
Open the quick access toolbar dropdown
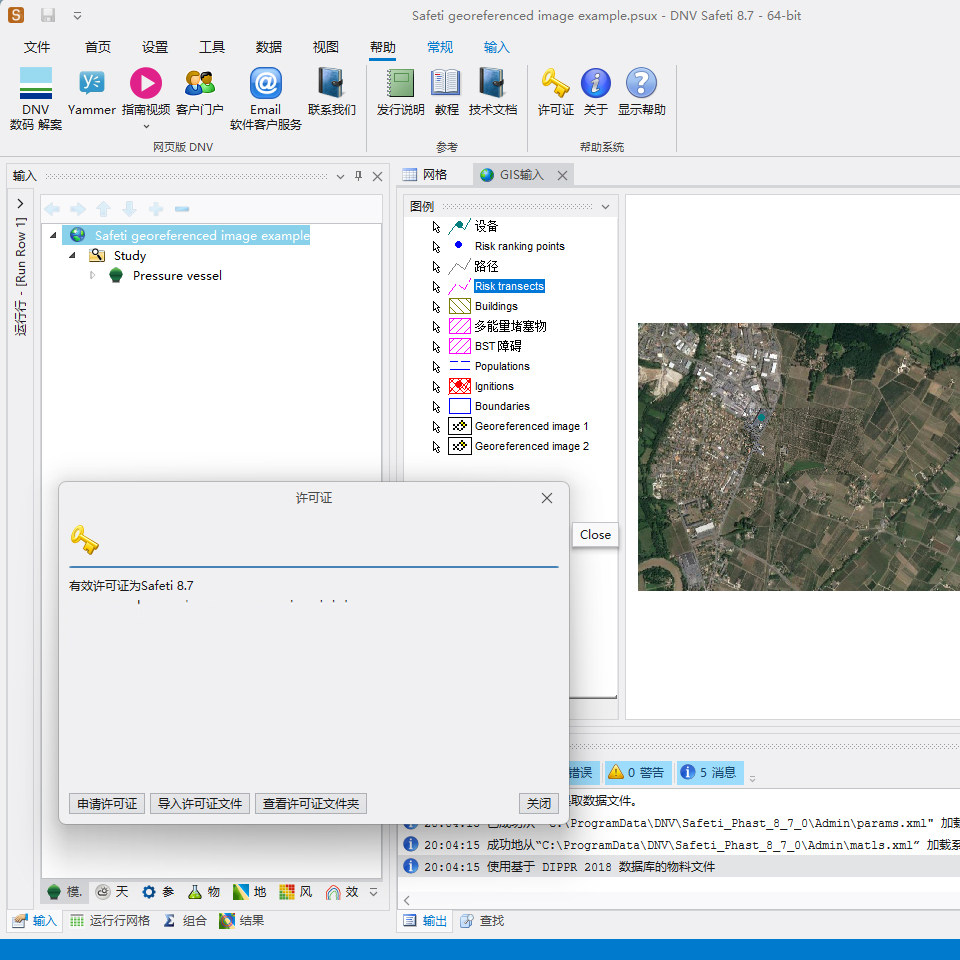pyautogui.click(x=77, y=15)
